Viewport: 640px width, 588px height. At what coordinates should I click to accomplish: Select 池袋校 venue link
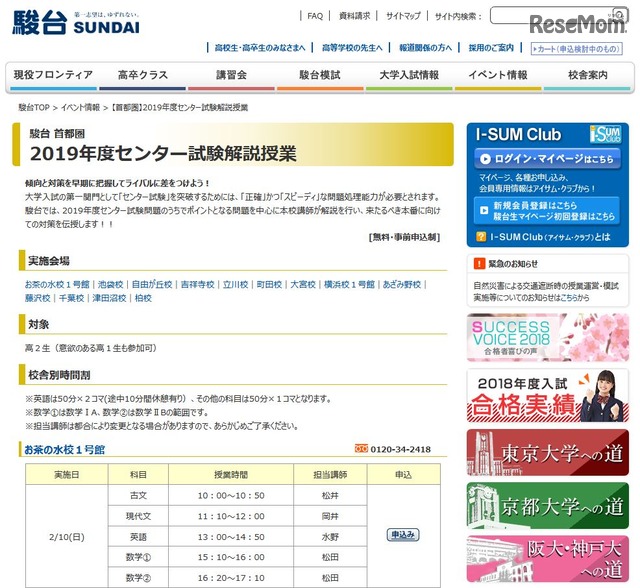click(x=110, y=284)
